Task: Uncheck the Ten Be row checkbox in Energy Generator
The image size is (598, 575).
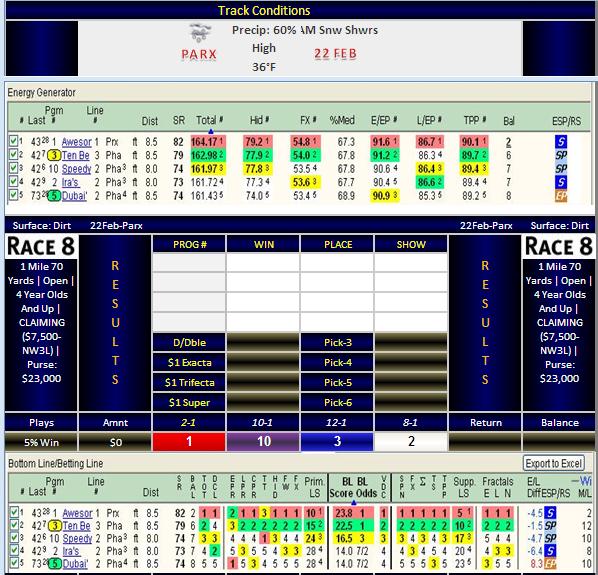Action: [x=13, y=155]
